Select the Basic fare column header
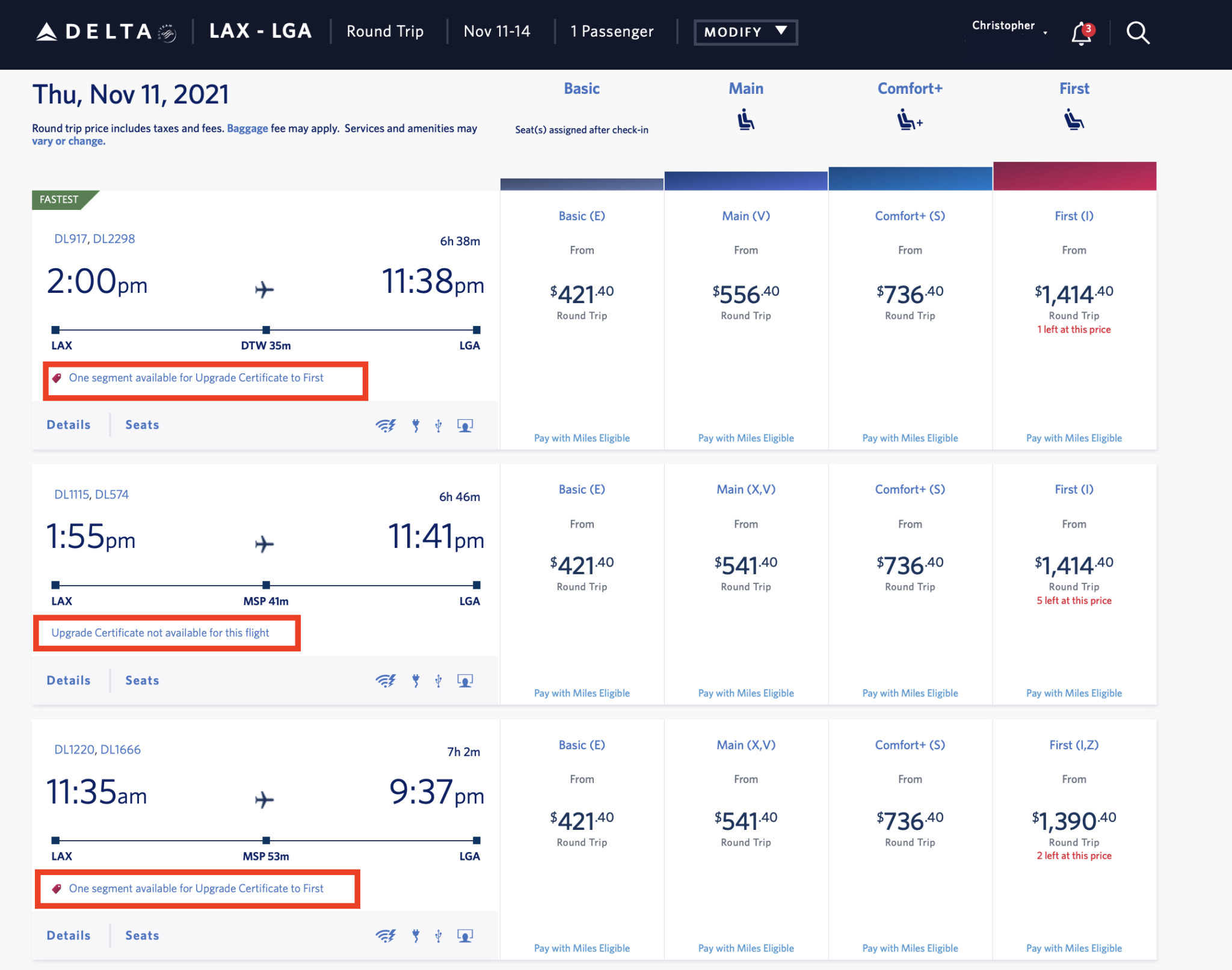This screenshot has width=1232, height=970. pos(581,88)
